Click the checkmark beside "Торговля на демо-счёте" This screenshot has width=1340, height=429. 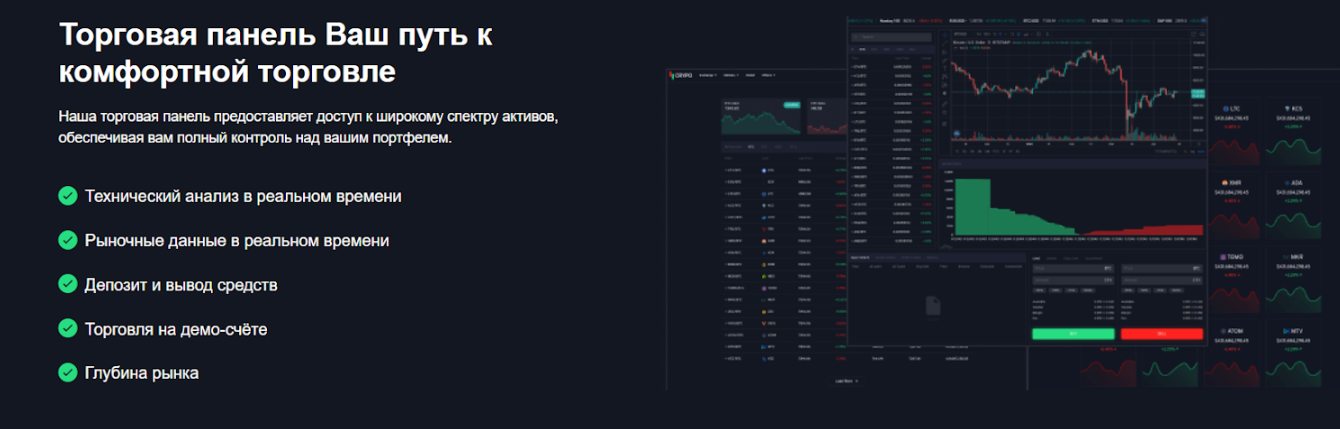click(68, 329)
